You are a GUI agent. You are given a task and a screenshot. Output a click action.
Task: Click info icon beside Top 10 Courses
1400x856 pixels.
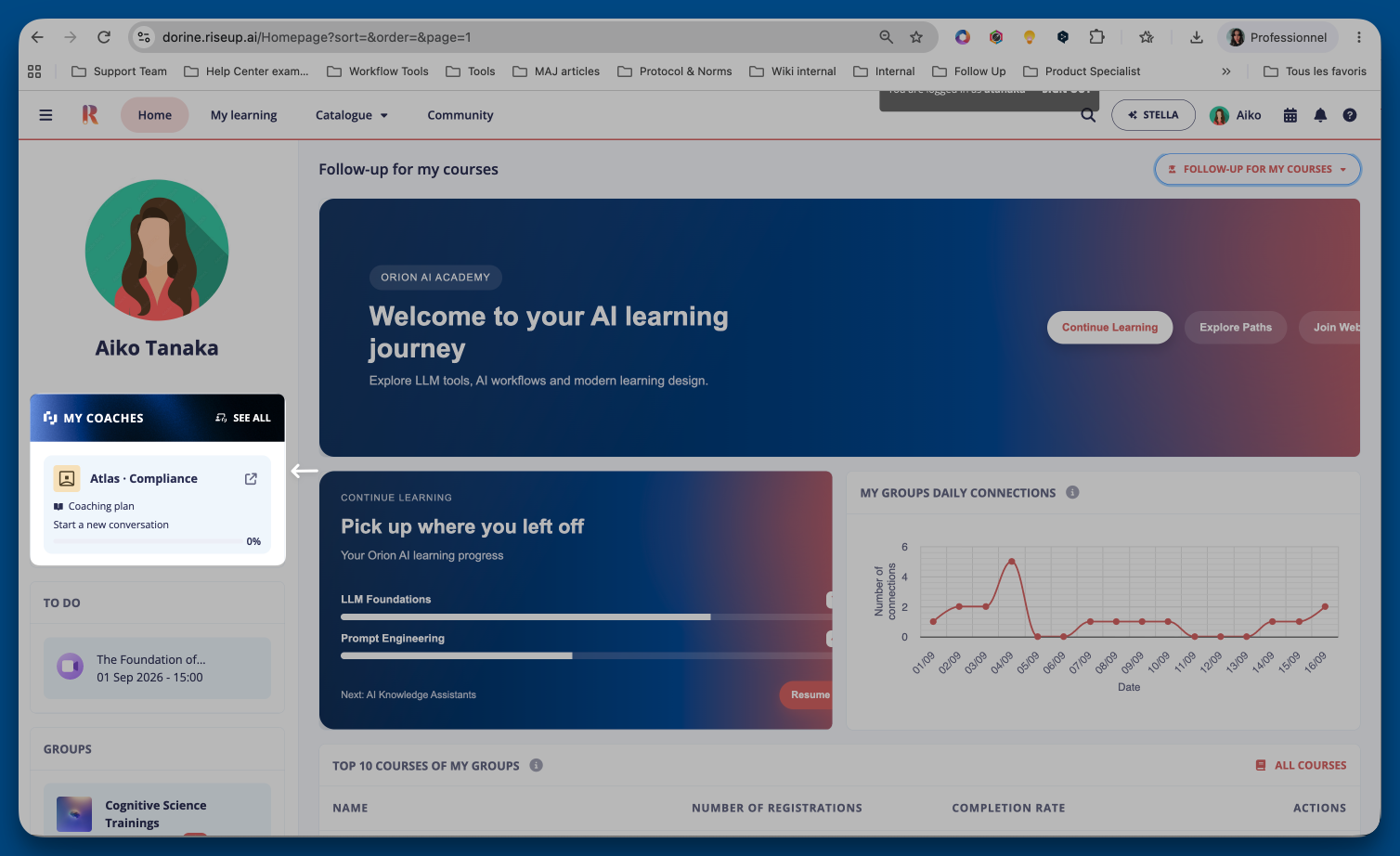(x=536, y=765)
